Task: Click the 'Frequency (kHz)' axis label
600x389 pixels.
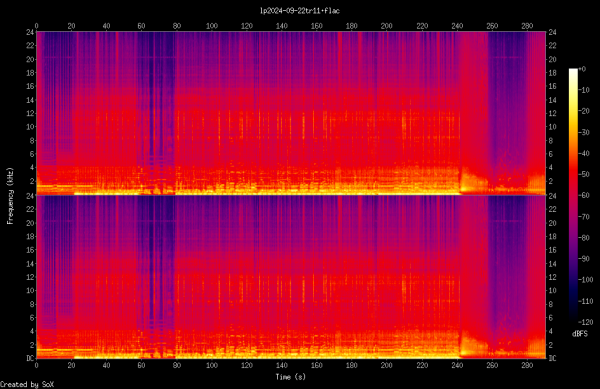Action: tap(10, 196)
